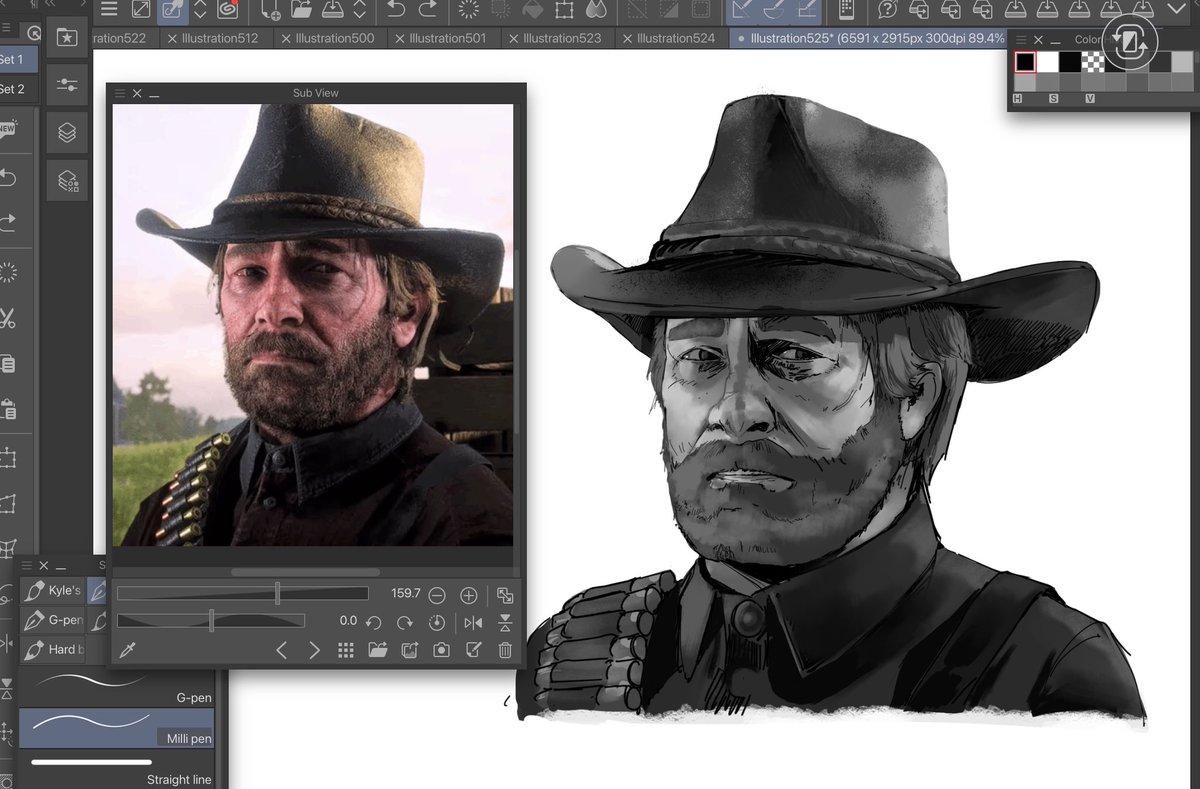
Task: Click the open file folder icon
Action: (x=302, y=10)
